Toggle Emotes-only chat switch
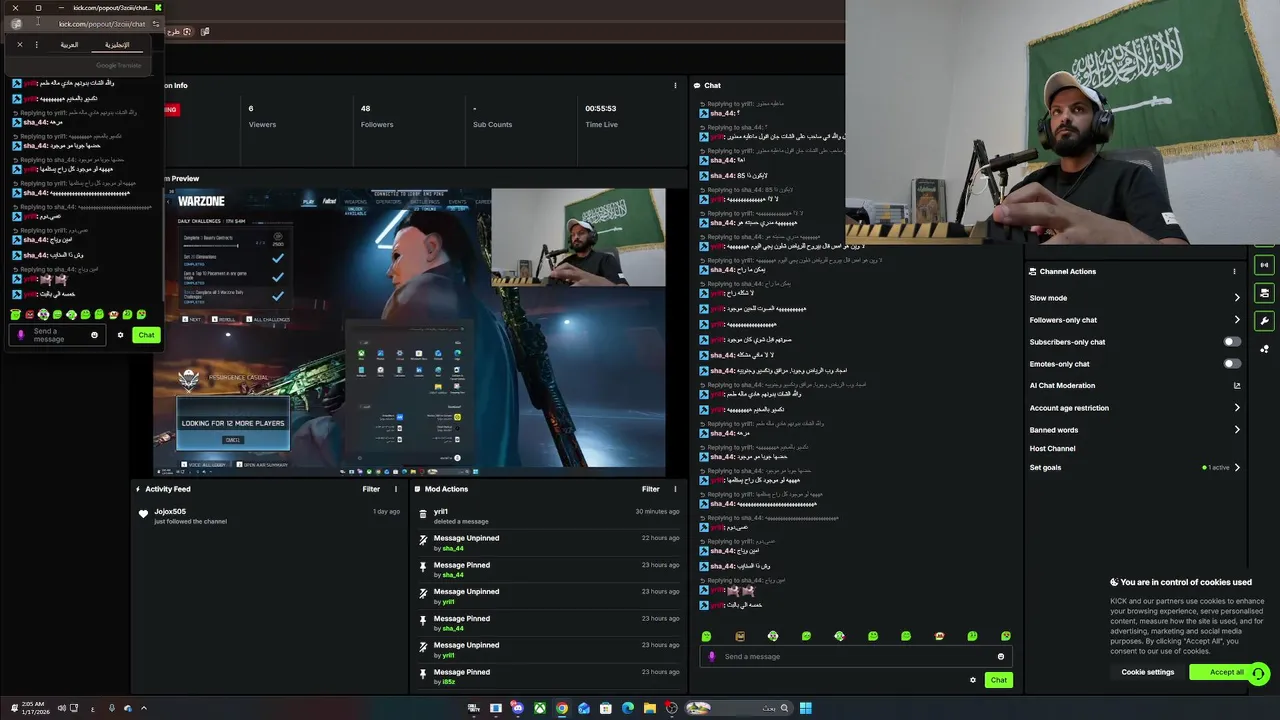The height and width of the screenshot is (720, 1280). tap(1232, 364)
